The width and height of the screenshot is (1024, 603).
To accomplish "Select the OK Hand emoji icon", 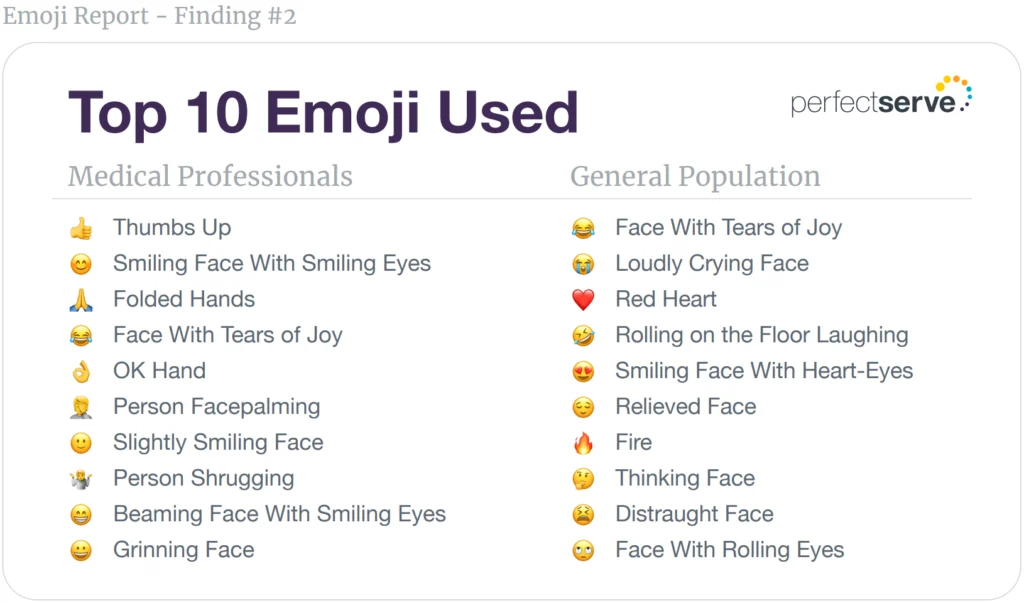I will (81, 371).
